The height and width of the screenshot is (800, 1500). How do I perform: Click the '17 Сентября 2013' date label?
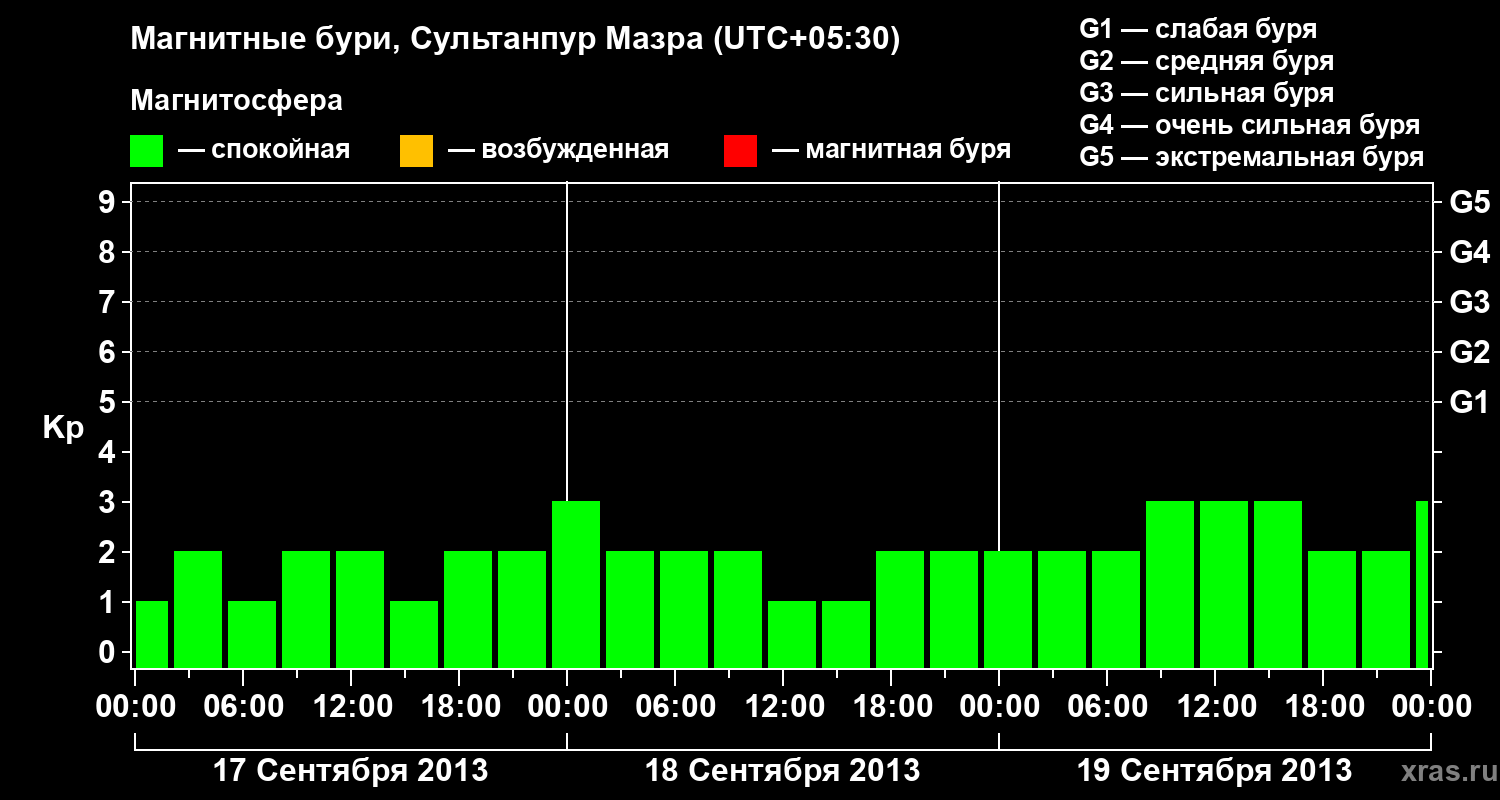[x=351, y=770]
